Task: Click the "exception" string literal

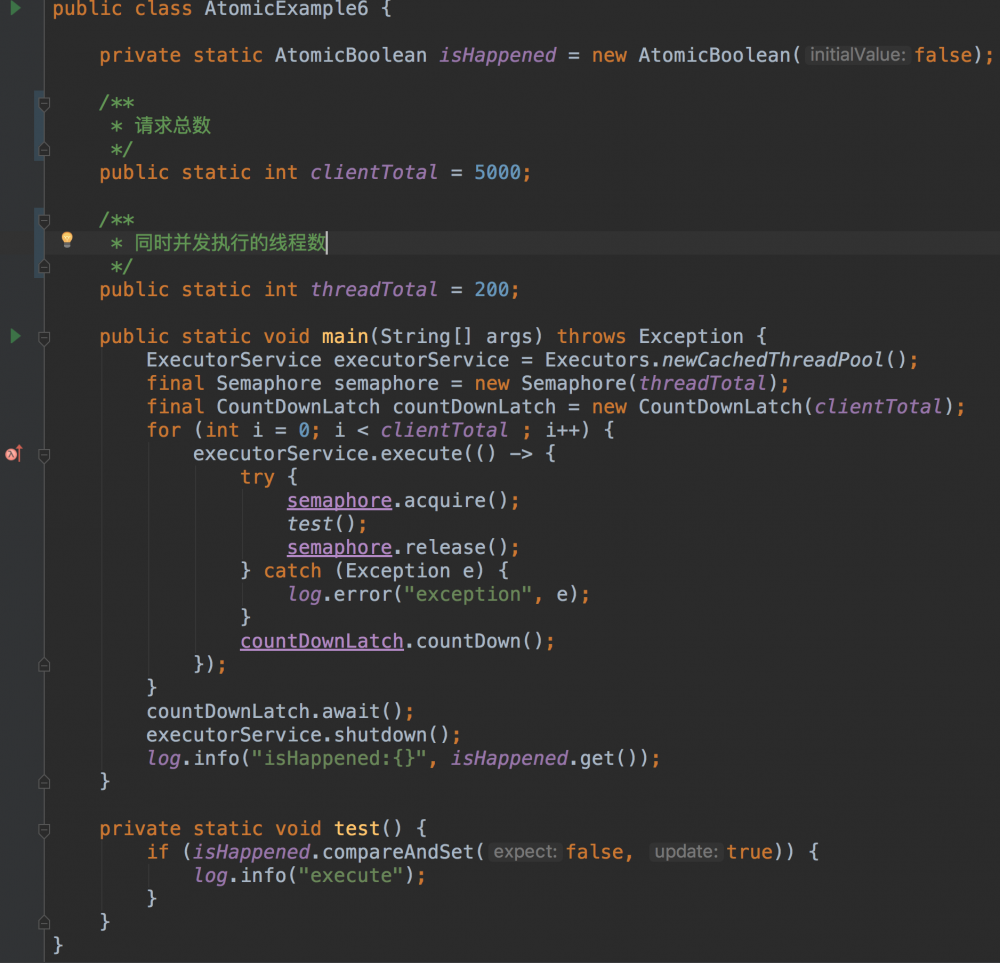Action: click(x=468, y=594)
